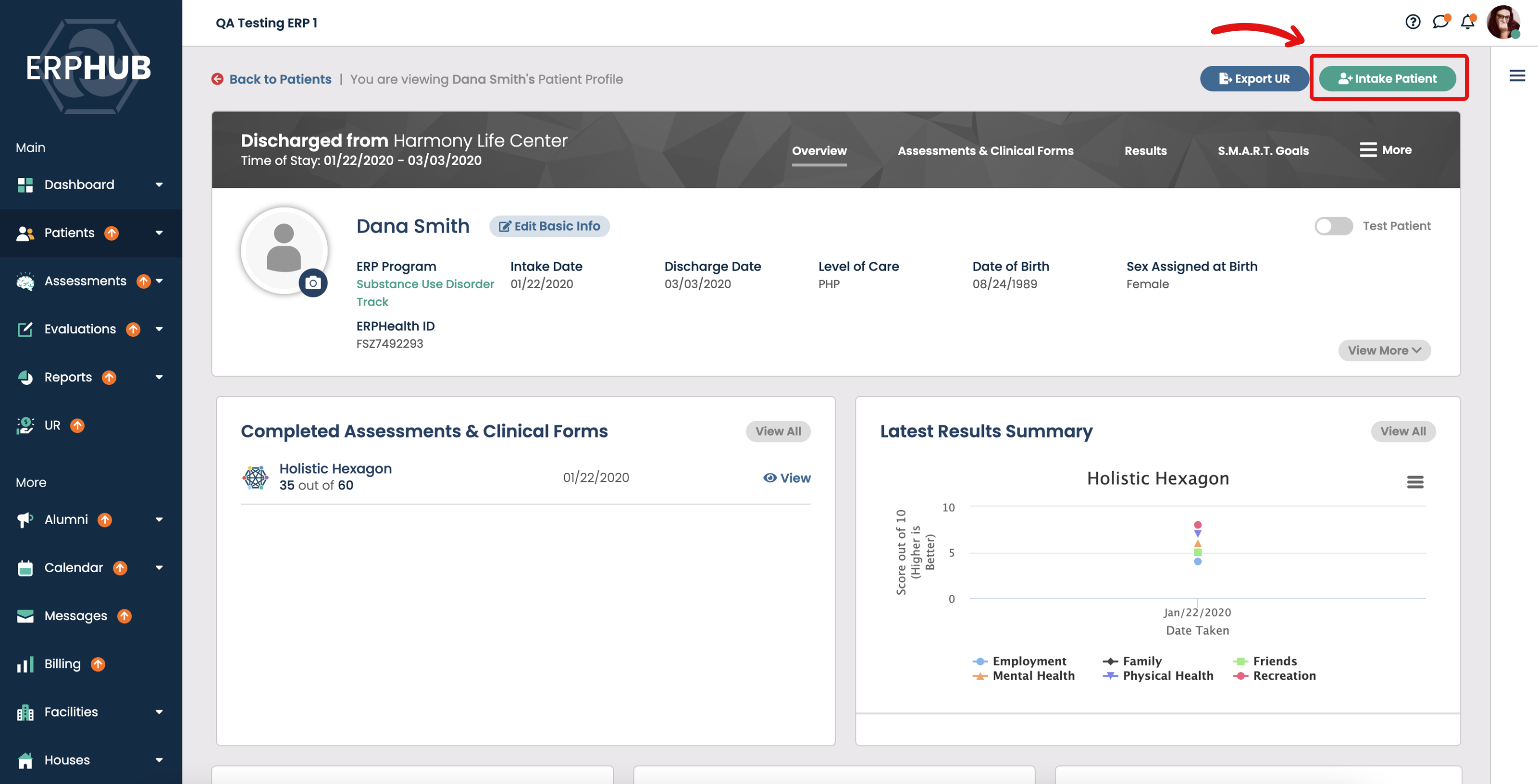Screen dimensions: 1538x784
Task: Open the chat messages icon in header
Action: click(x=1440, y=22)
